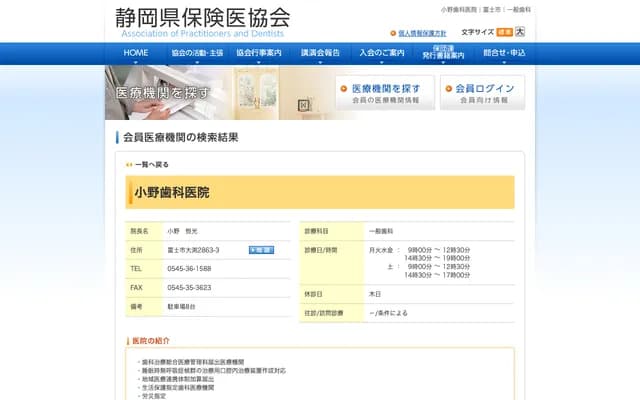The image size is (640, 400).
Task: Select the home-visit value ending in による
Action: coord(388,313)
